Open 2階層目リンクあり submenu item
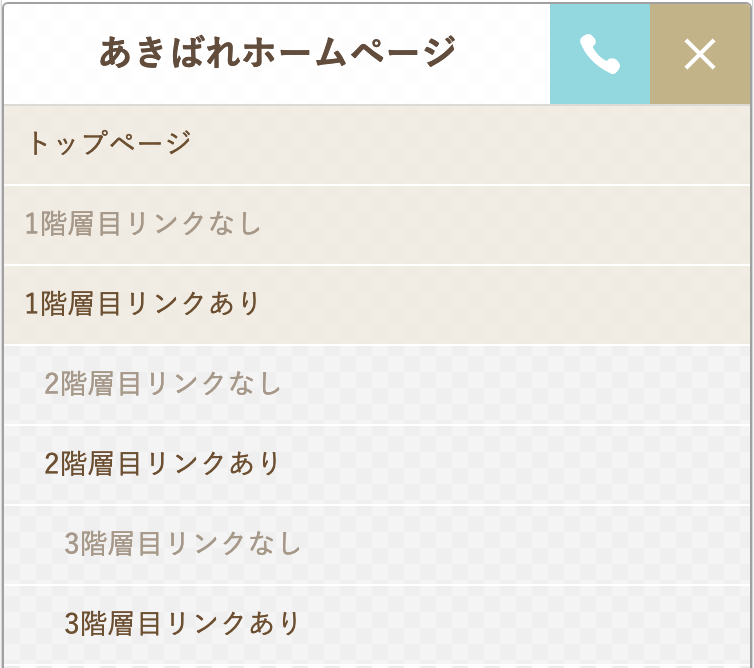The width and height of the screenshot is (754, 668). tap(377, 465)
